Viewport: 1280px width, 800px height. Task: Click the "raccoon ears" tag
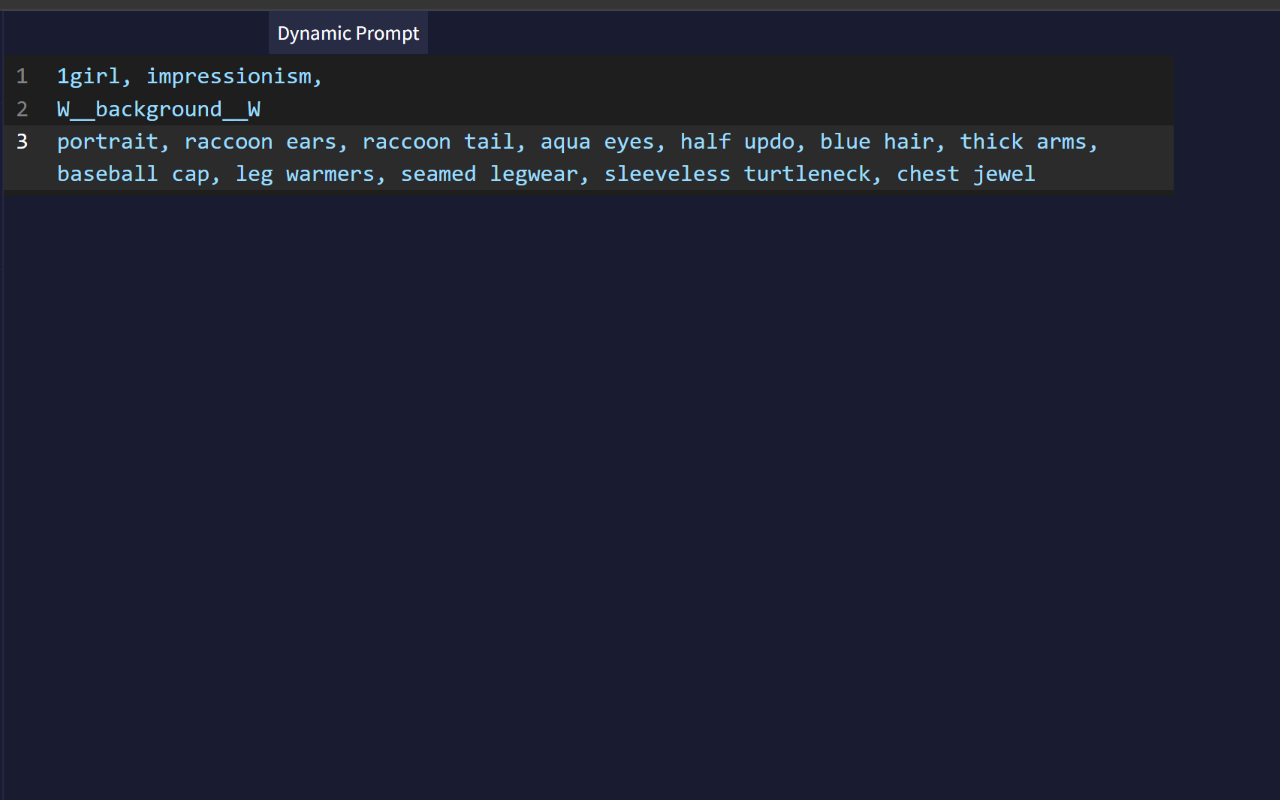(260, 141)
